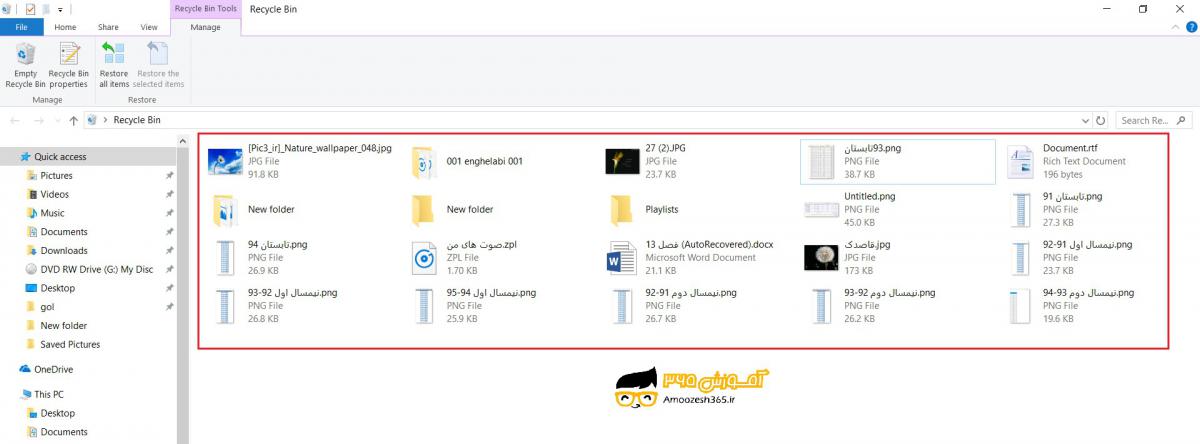This screenshot has width=1200, height=444.
Task: Collapse the Quick access tree node
Action: 11,157
